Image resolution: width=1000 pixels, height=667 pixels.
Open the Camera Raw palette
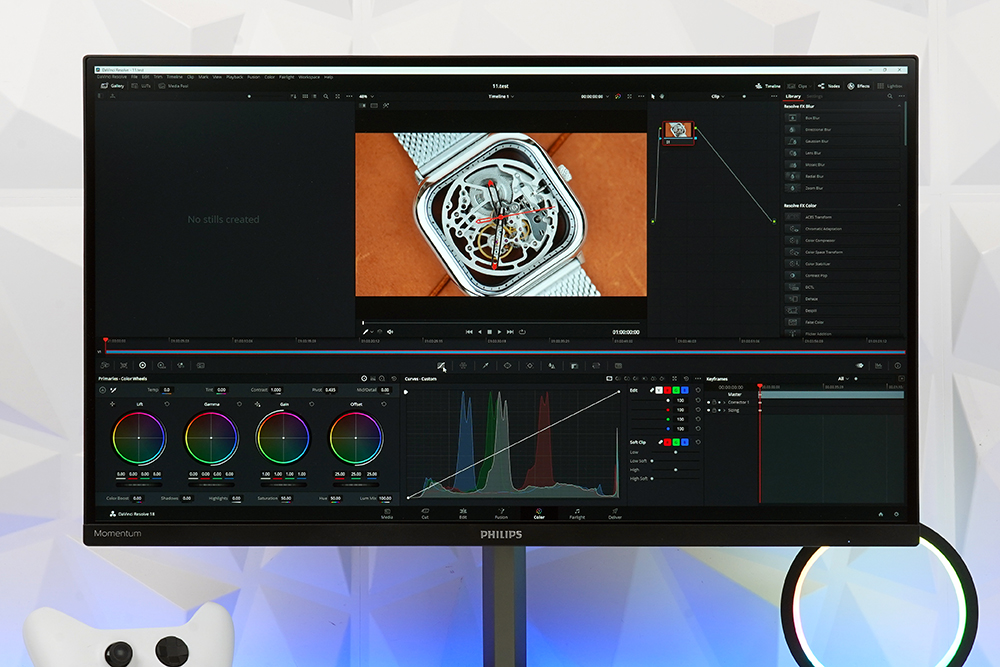(105, 365)
